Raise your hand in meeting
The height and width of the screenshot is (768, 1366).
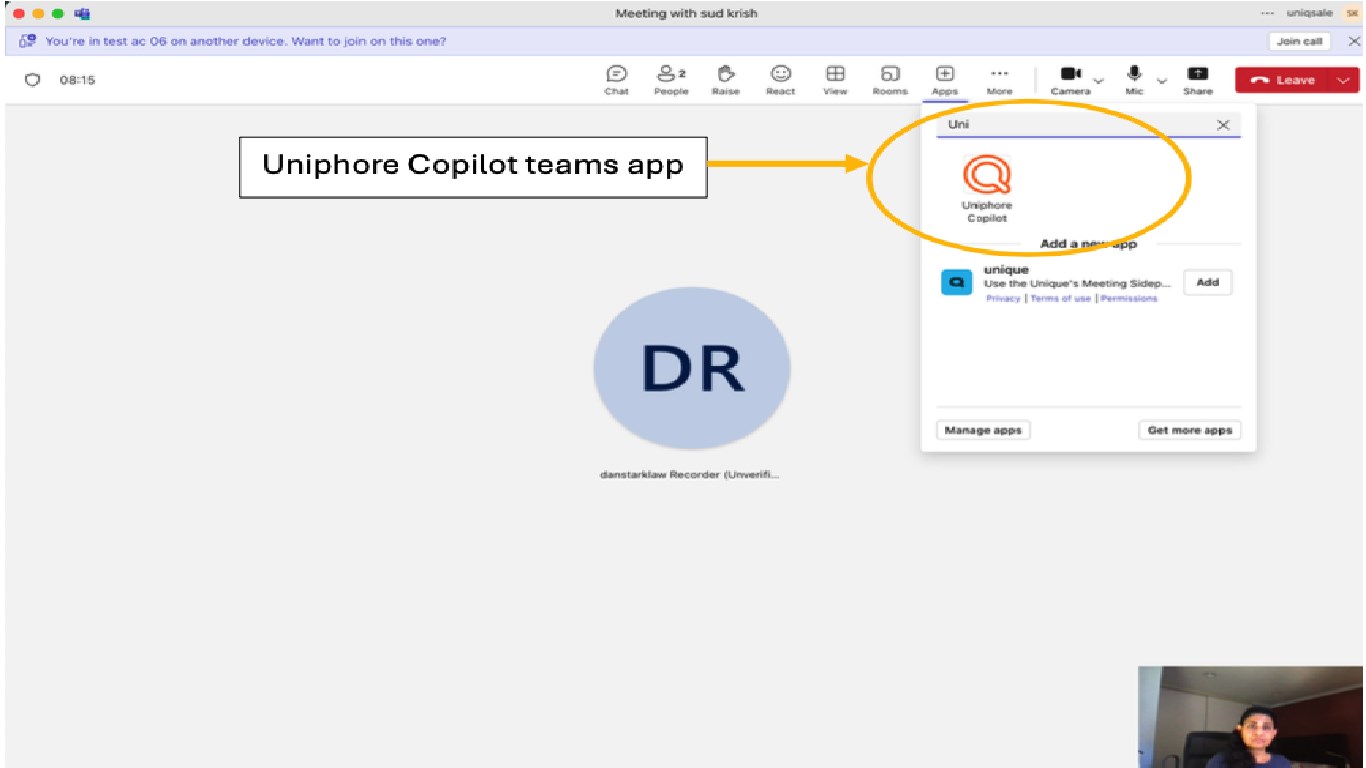726,80
